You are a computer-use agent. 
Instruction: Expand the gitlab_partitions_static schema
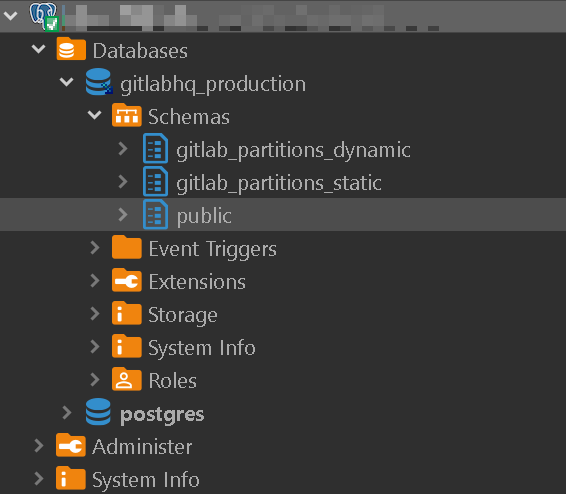pyautogui.click(x=123, y=182)
